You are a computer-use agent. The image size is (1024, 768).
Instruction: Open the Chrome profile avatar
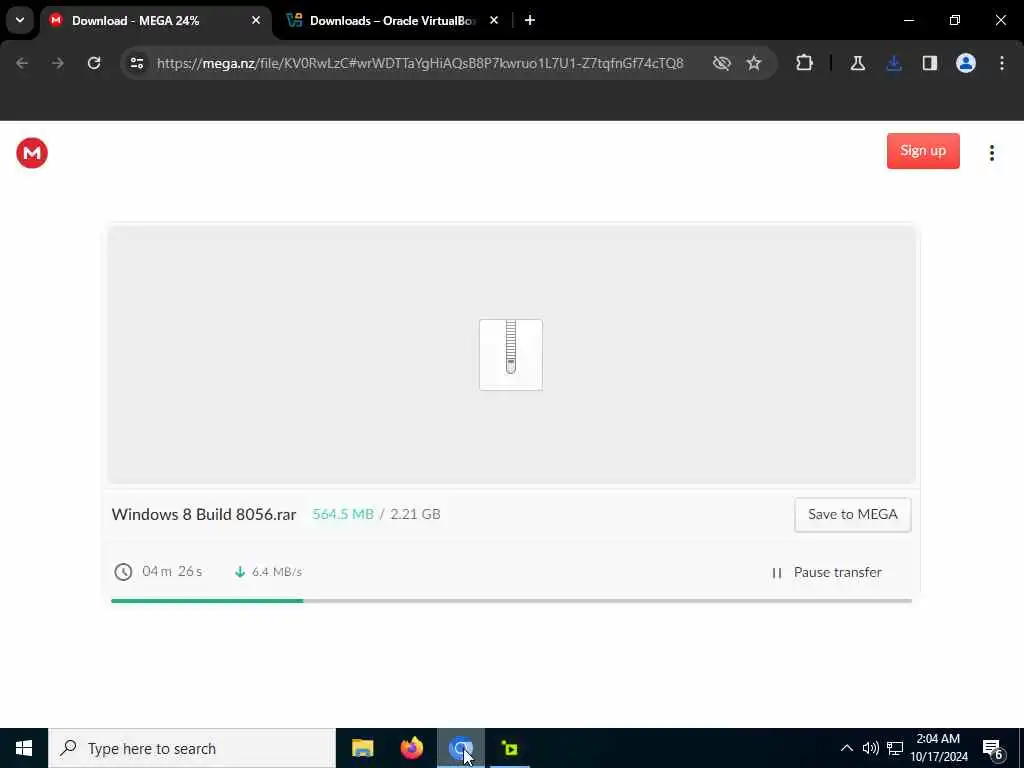[x=966, y=63]
